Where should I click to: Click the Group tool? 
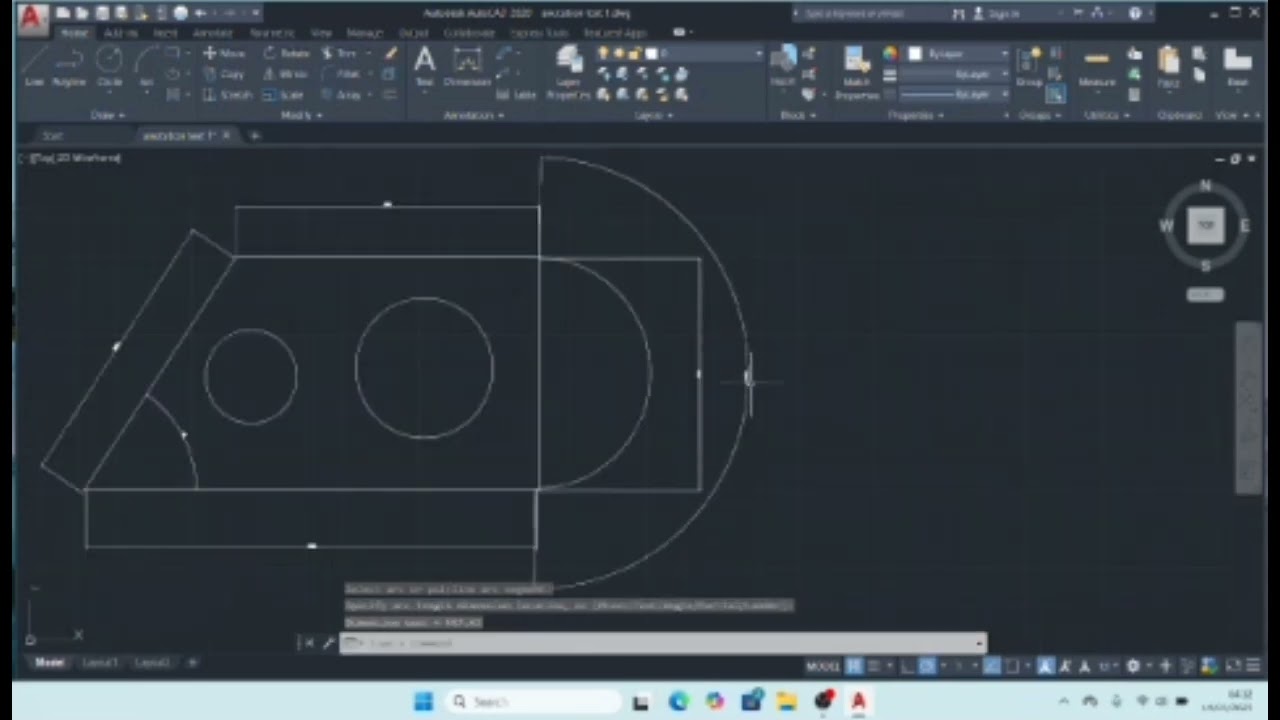(1028, 68)
